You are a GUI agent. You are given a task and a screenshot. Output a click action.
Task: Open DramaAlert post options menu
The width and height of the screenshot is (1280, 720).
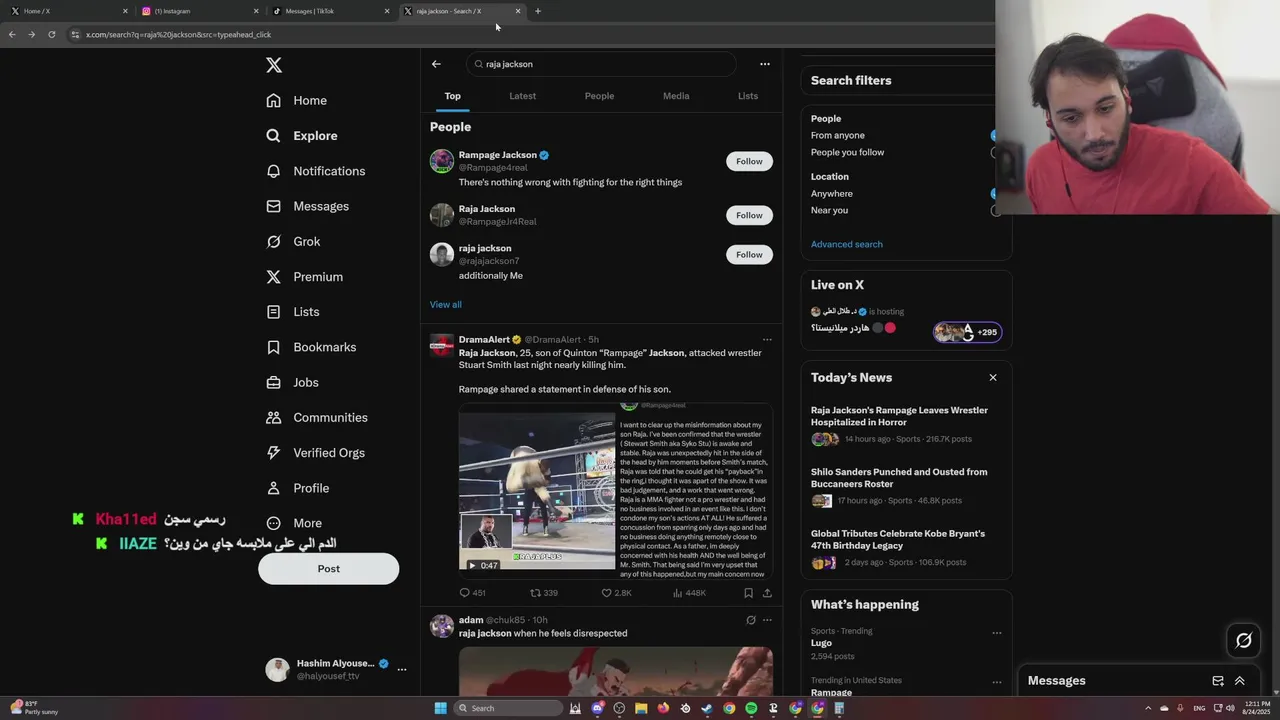pos(767,339)
